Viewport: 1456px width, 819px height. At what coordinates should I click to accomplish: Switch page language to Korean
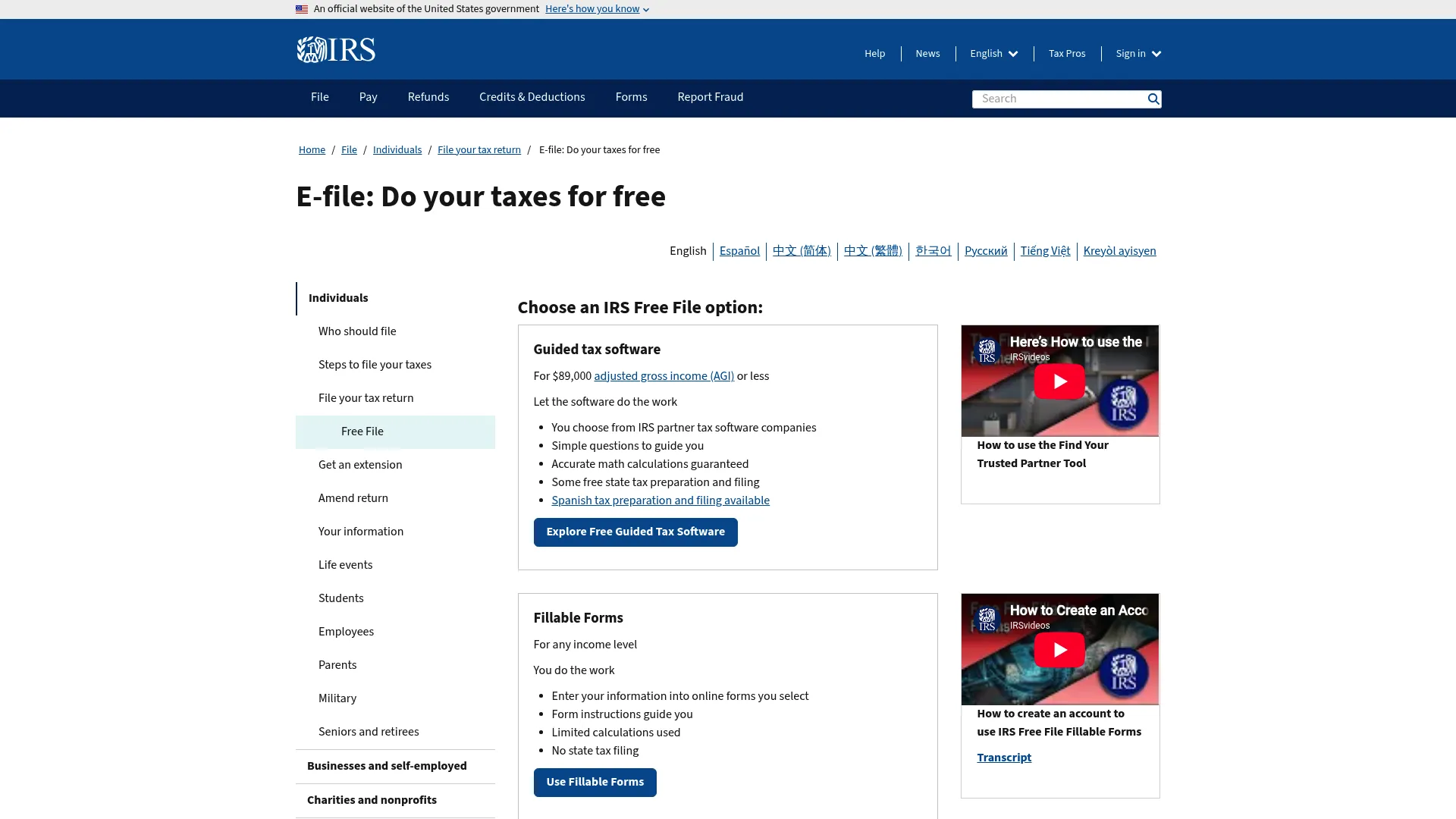(x=934, y=251)
